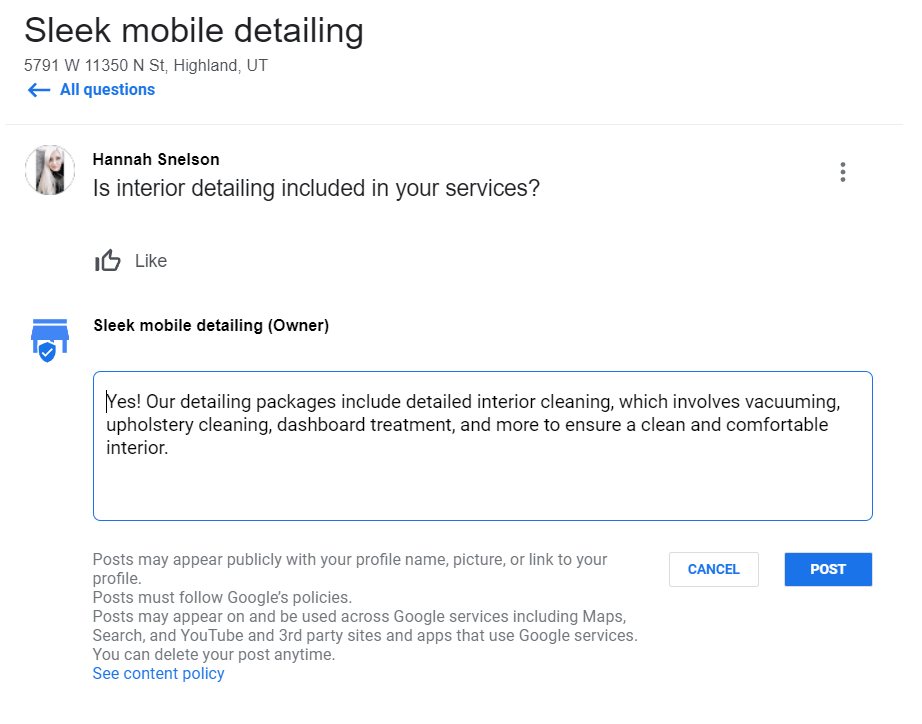Open the All questions link
Screen dimensions: 922x724
(x=108, y=89)
